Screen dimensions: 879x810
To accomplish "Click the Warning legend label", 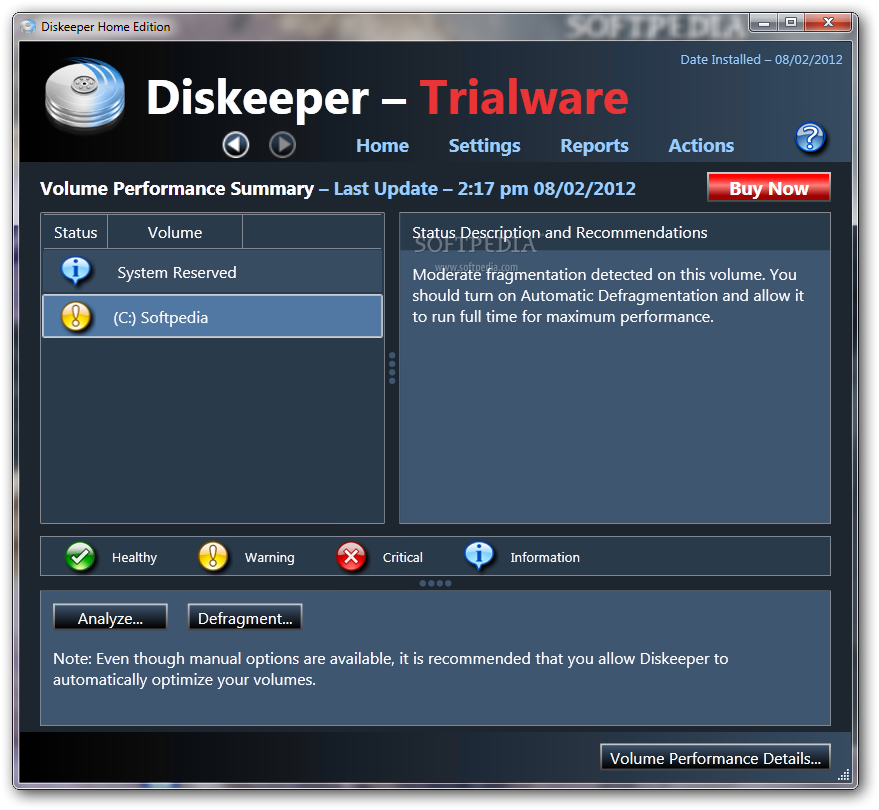I will point(270,557).
